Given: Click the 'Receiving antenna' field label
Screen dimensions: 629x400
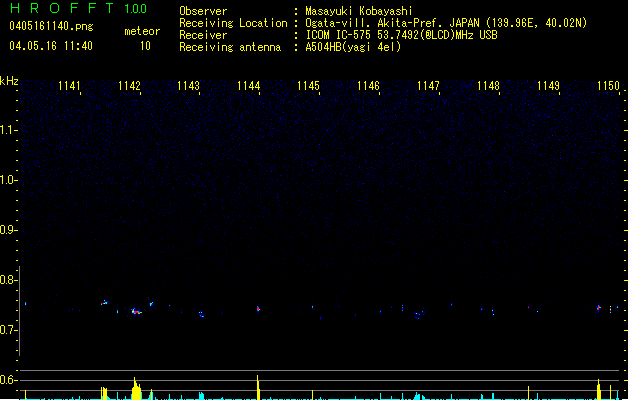Looking at the screenshot, I should click(230, 47).
